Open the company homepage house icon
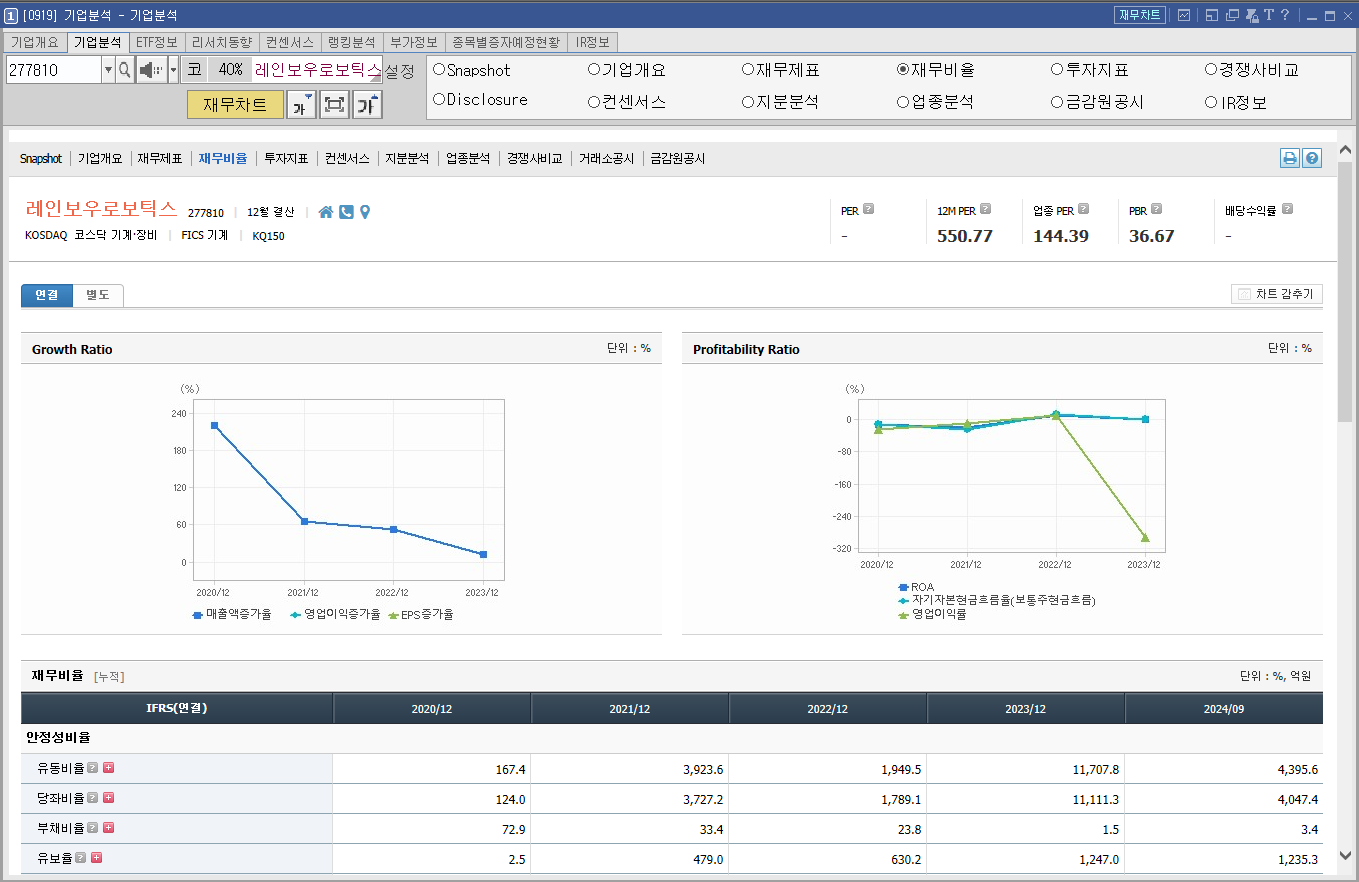This screenshot has height=882, width=1359. (326, 212)
